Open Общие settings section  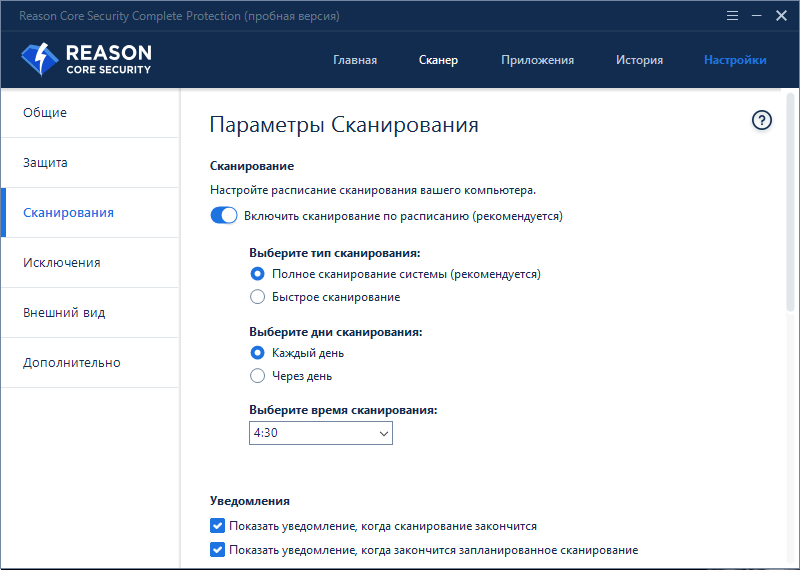[90, 113]
